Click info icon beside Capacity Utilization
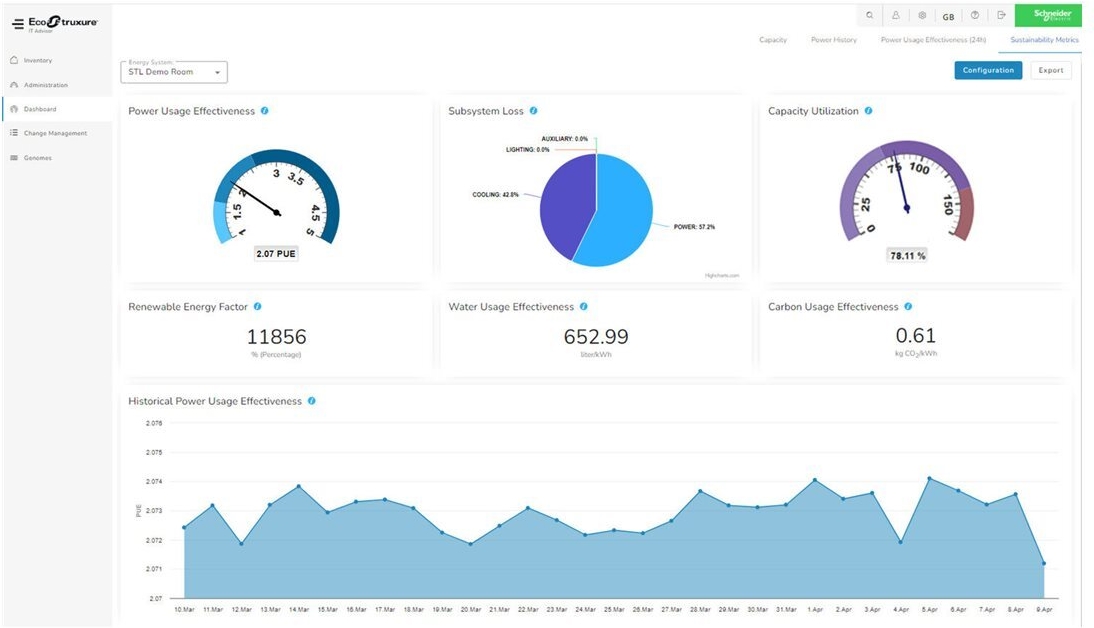The image size is (1094, 628). click(x=868, y=111)
